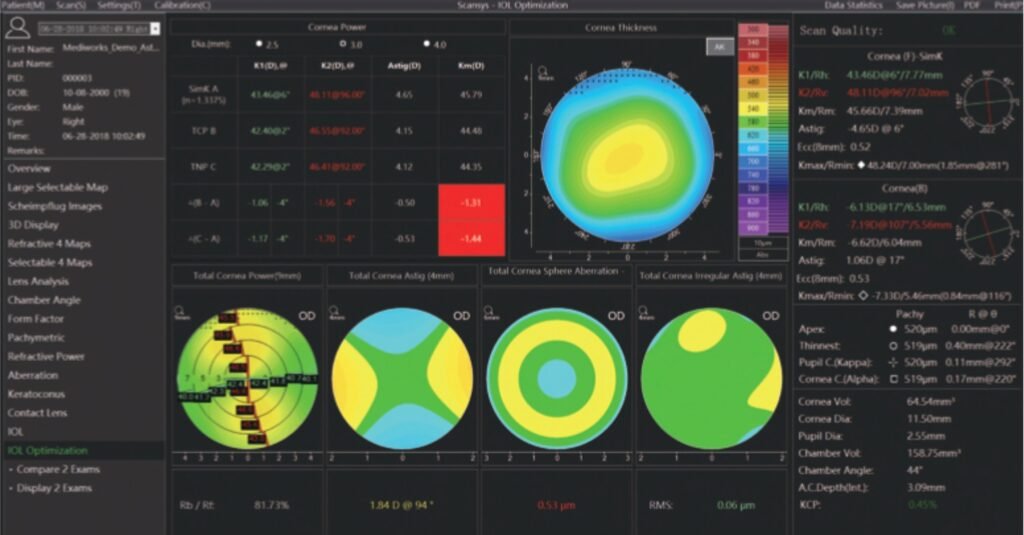This screenshot has height=535, width=1024.
Task: Select the 2.5 mm diameter option
Action: click(x=259, y=45)
